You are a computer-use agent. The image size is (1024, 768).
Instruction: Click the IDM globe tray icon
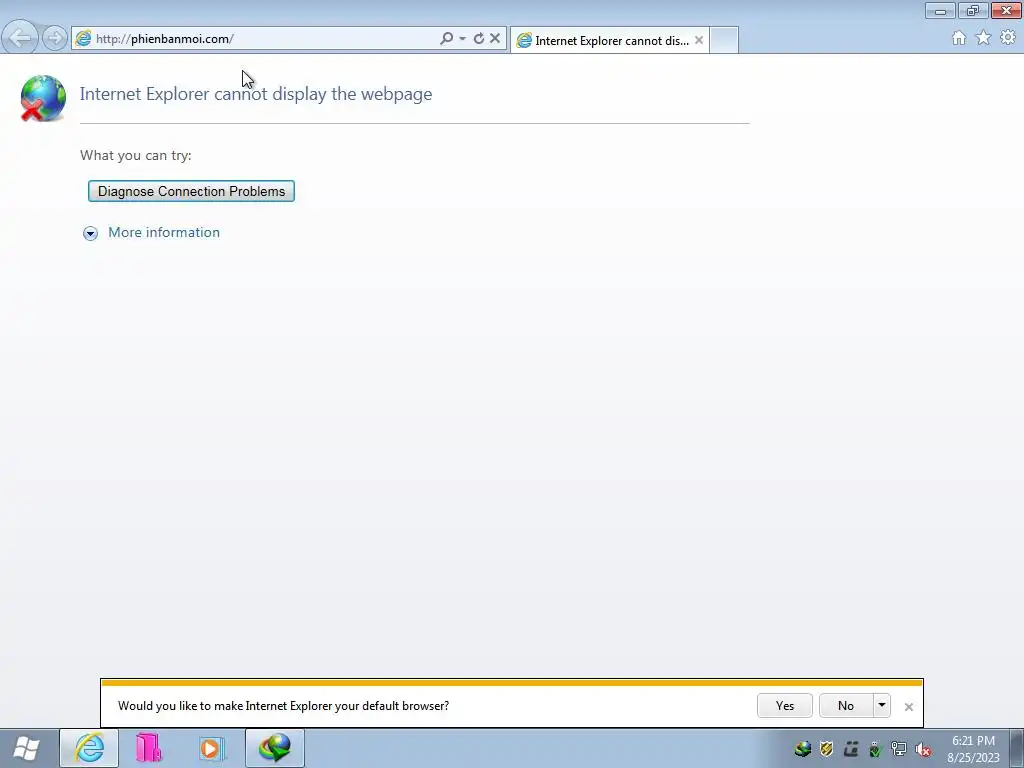pos(803,749)
